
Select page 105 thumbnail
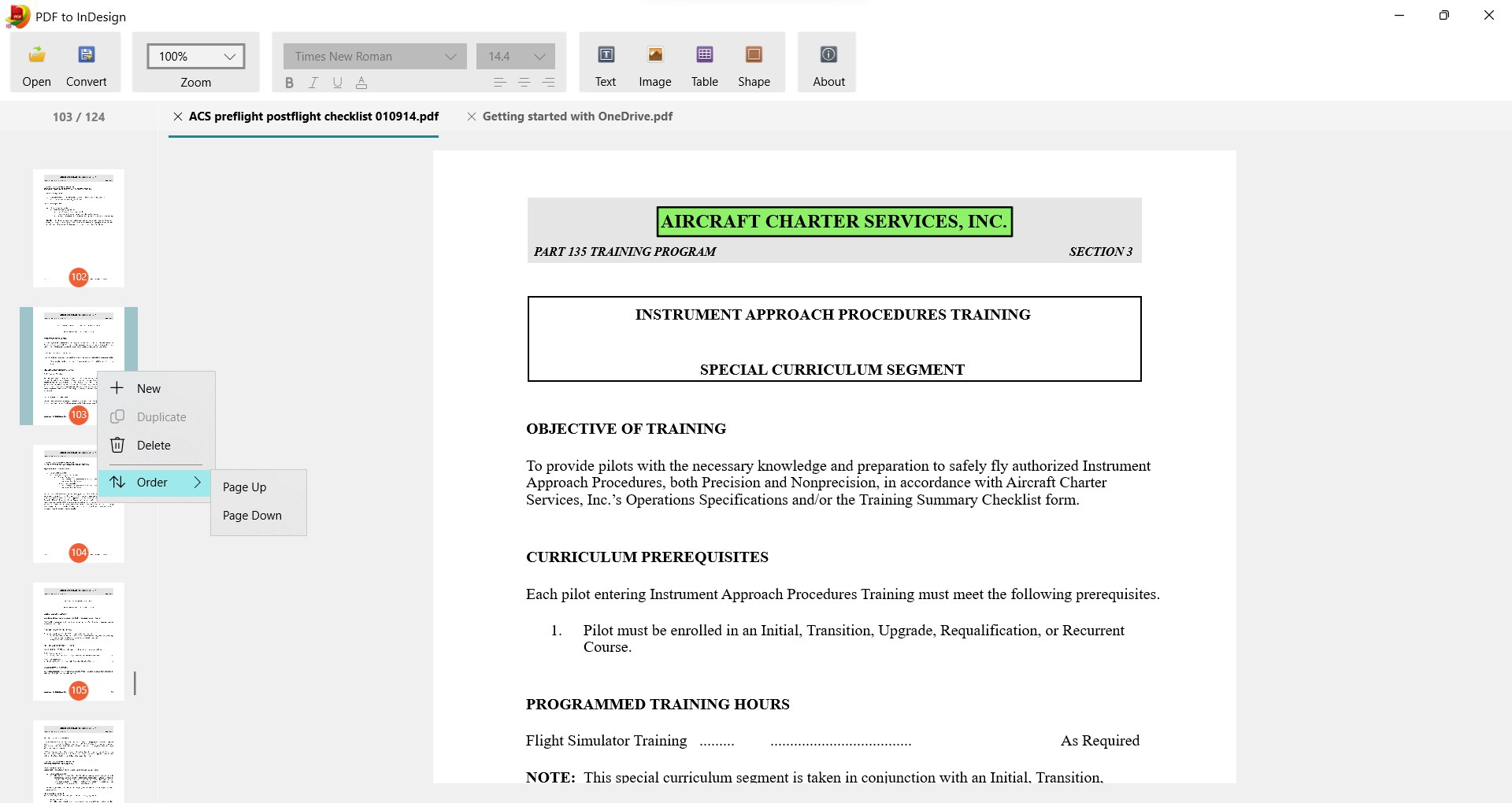(79, 642)
